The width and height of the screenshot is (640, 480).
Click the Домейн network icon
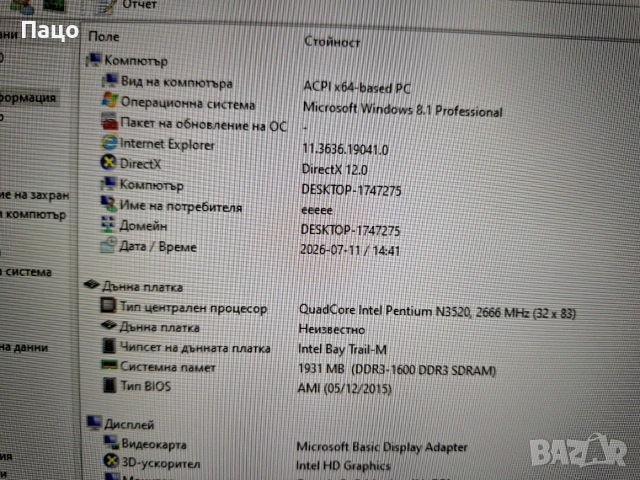pyautogui.click(x=108, y=224)
